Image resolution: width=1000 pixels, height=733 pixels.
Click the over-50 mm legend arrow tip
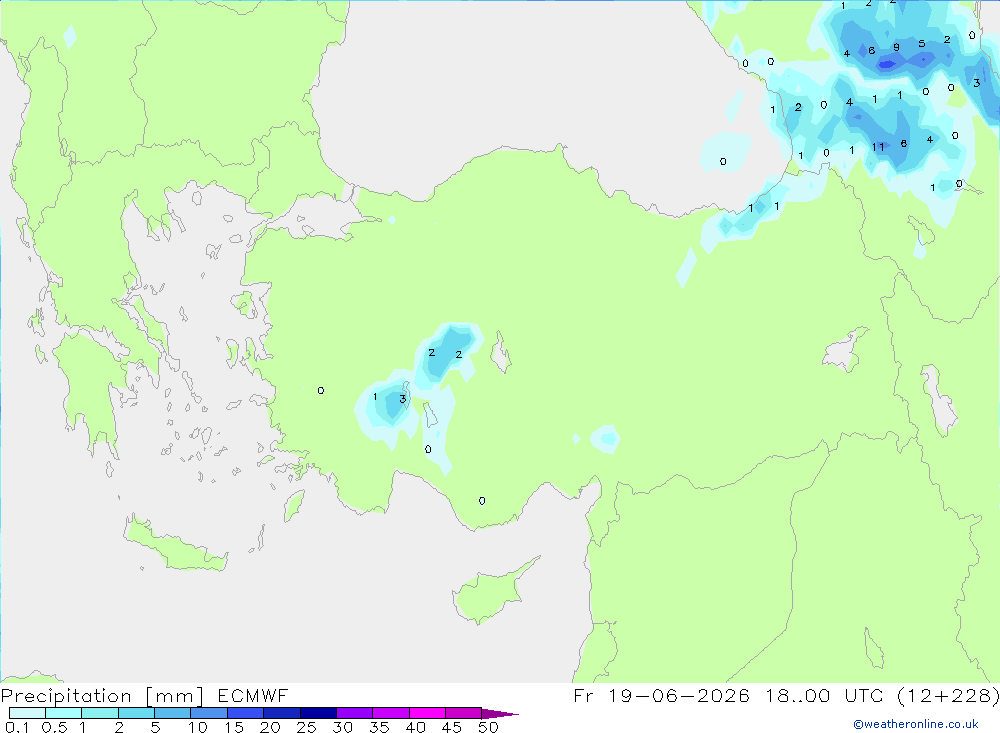pyautogui.click(x=500, y=713)
